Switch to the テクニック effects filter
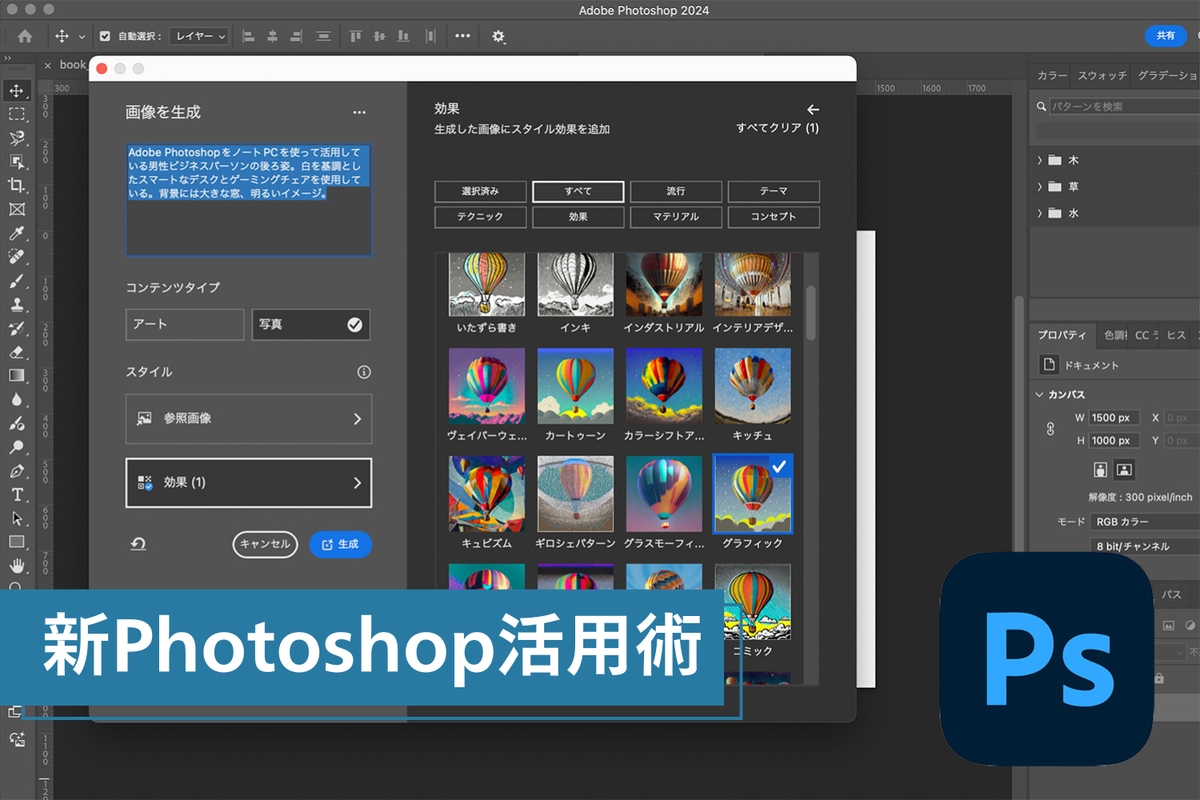This screenshot has height=800, width=1200. (480, 217)
